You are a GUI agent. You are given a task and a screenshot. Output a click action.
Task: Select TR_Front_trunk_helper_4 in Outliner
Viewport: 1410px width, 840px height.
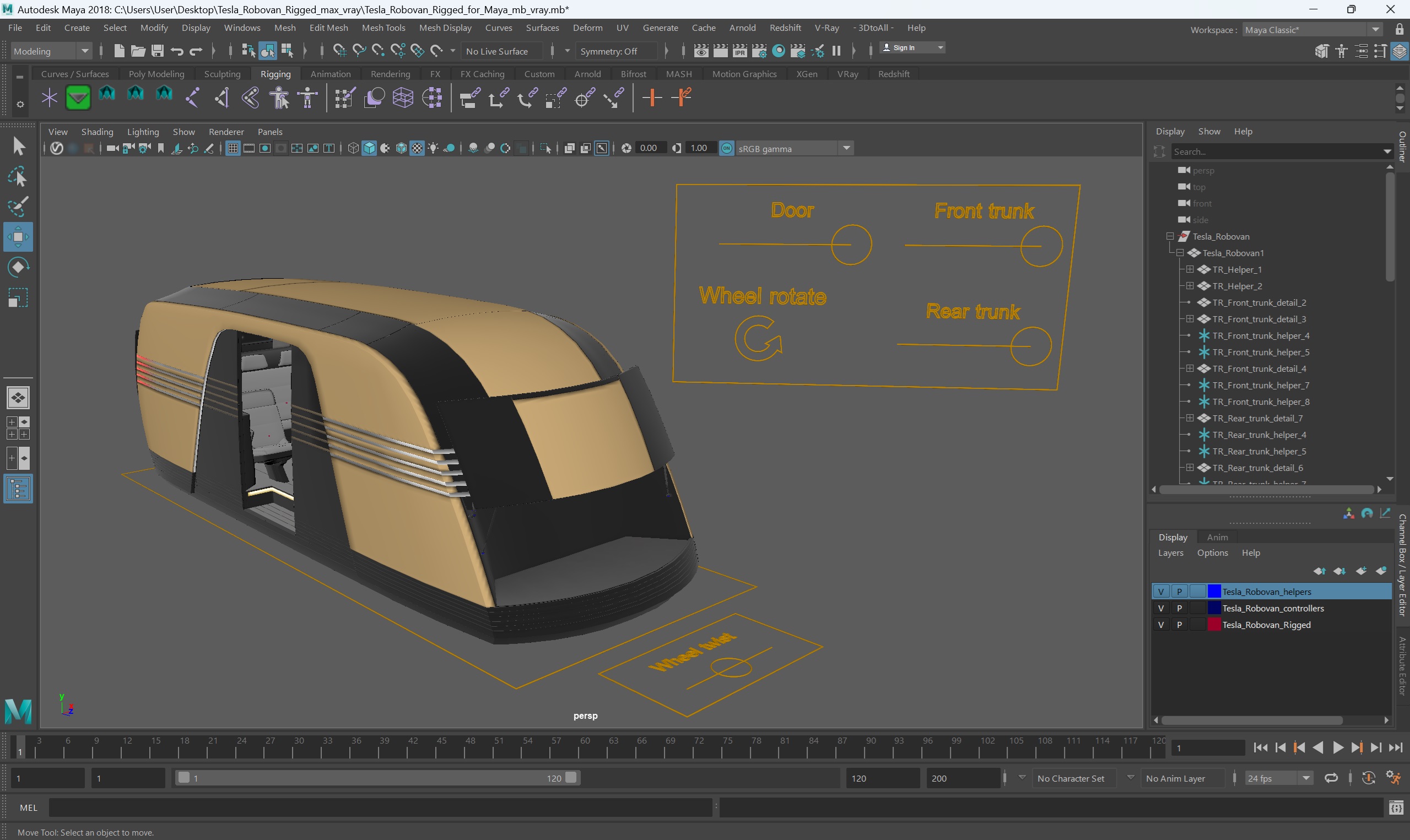coord(1261,335)
